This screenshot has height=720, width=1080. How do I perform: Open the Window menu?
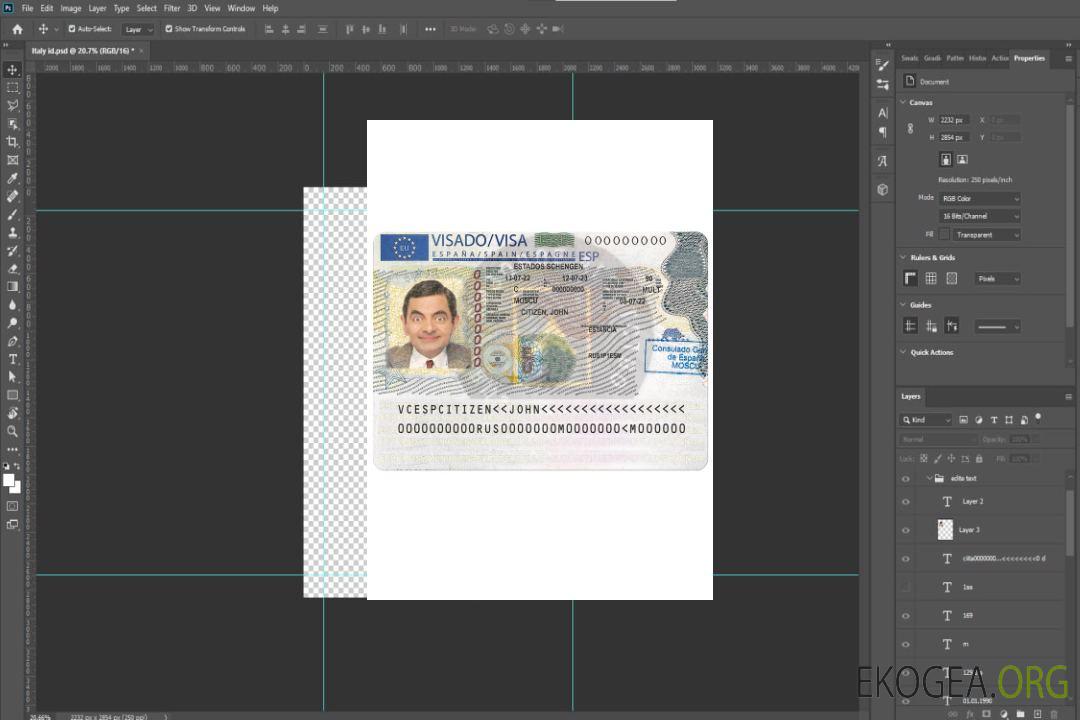[x=241, y=8]
